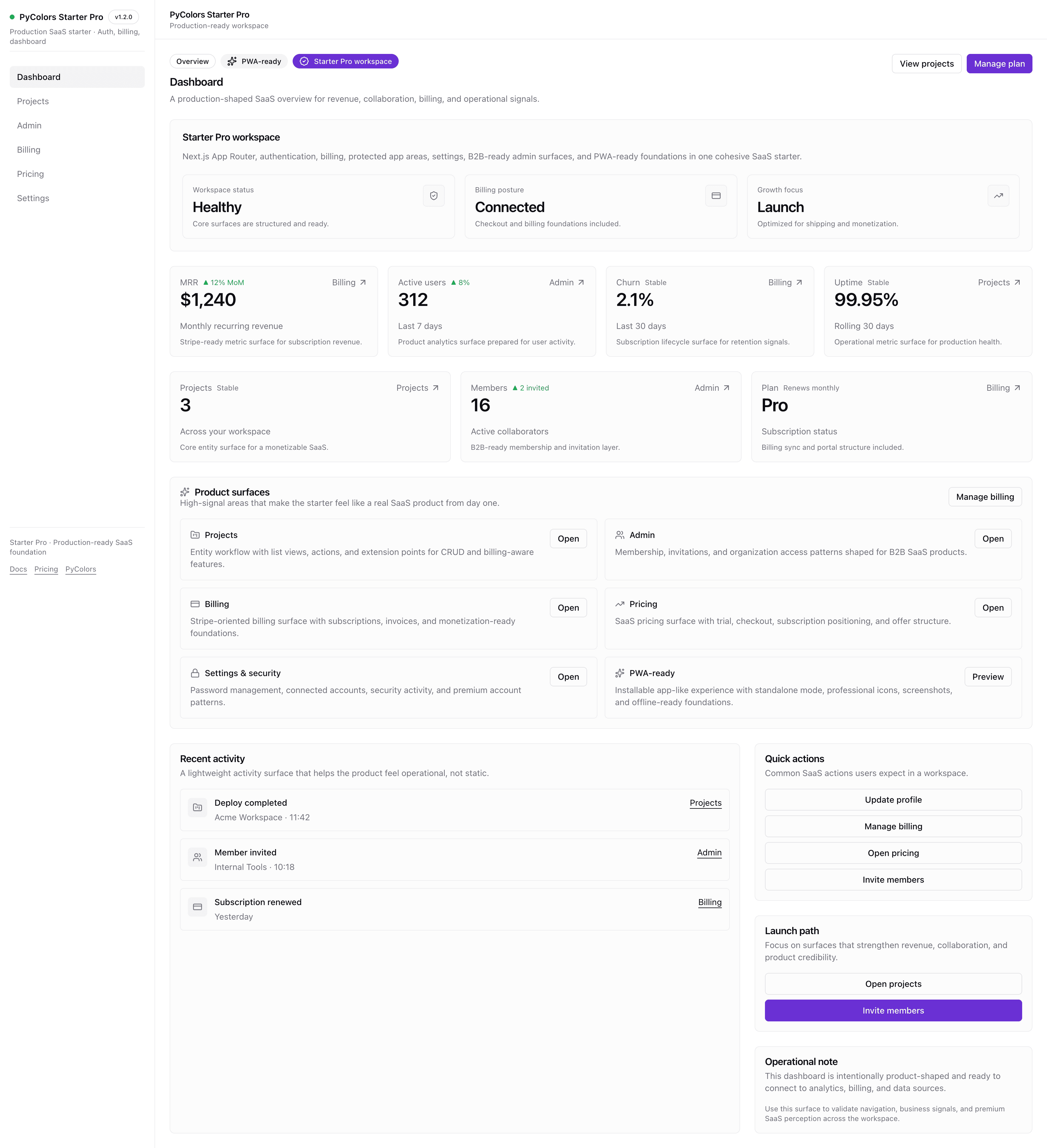Open Billing link arrow on Plan card
Viewport: 1047px width, 1148px height.
pos(1017,388)
